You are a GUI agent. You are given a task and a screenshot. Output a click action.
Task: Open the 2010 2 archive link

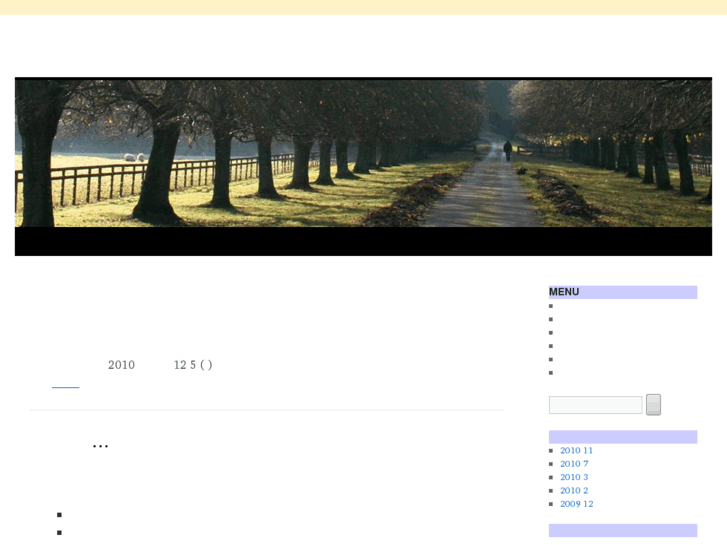[574, 491]
